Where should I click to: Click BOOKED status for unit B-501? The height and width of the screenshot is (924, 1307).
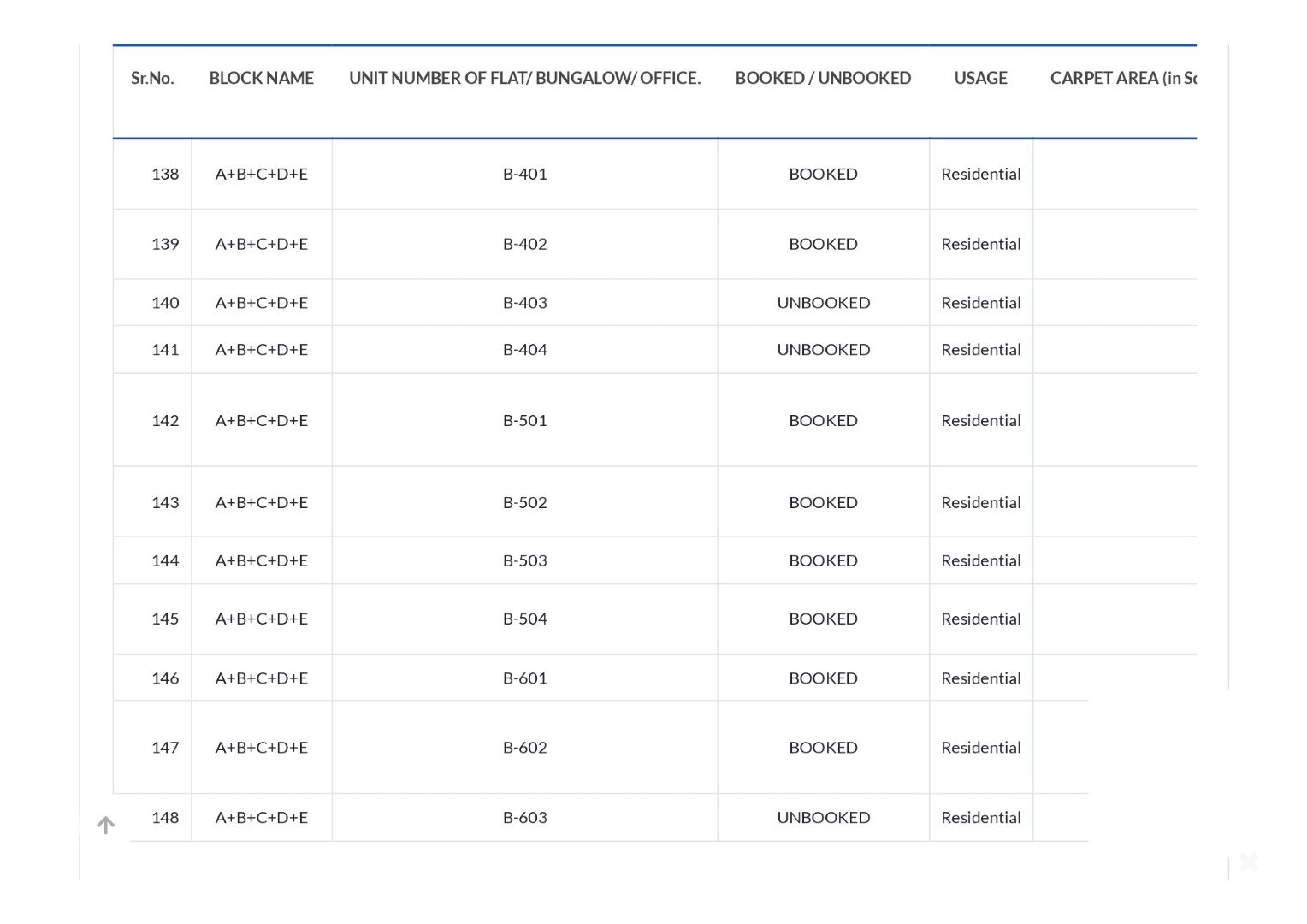tap(823, 420)
